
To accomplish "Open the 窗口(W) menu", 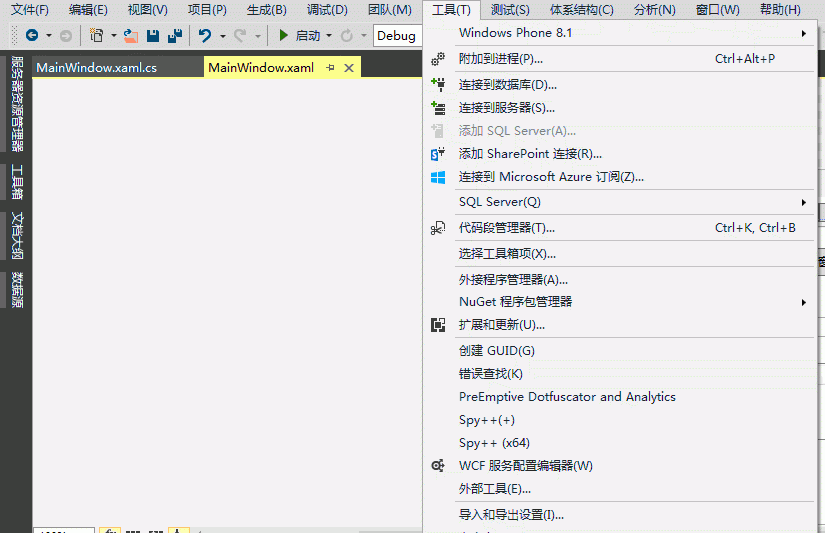I will (717, 9).
